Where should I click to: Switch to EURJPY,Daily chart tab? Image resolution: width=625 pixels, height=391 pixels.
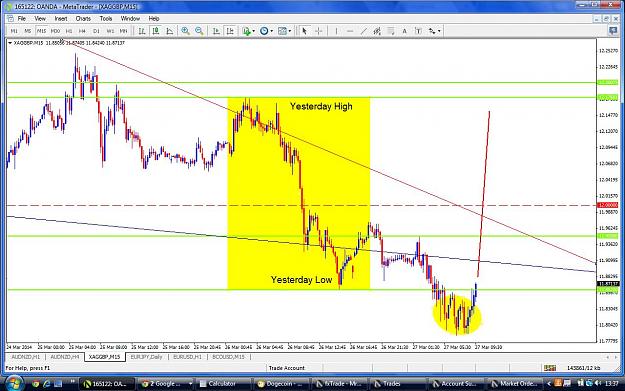(146, 357)
